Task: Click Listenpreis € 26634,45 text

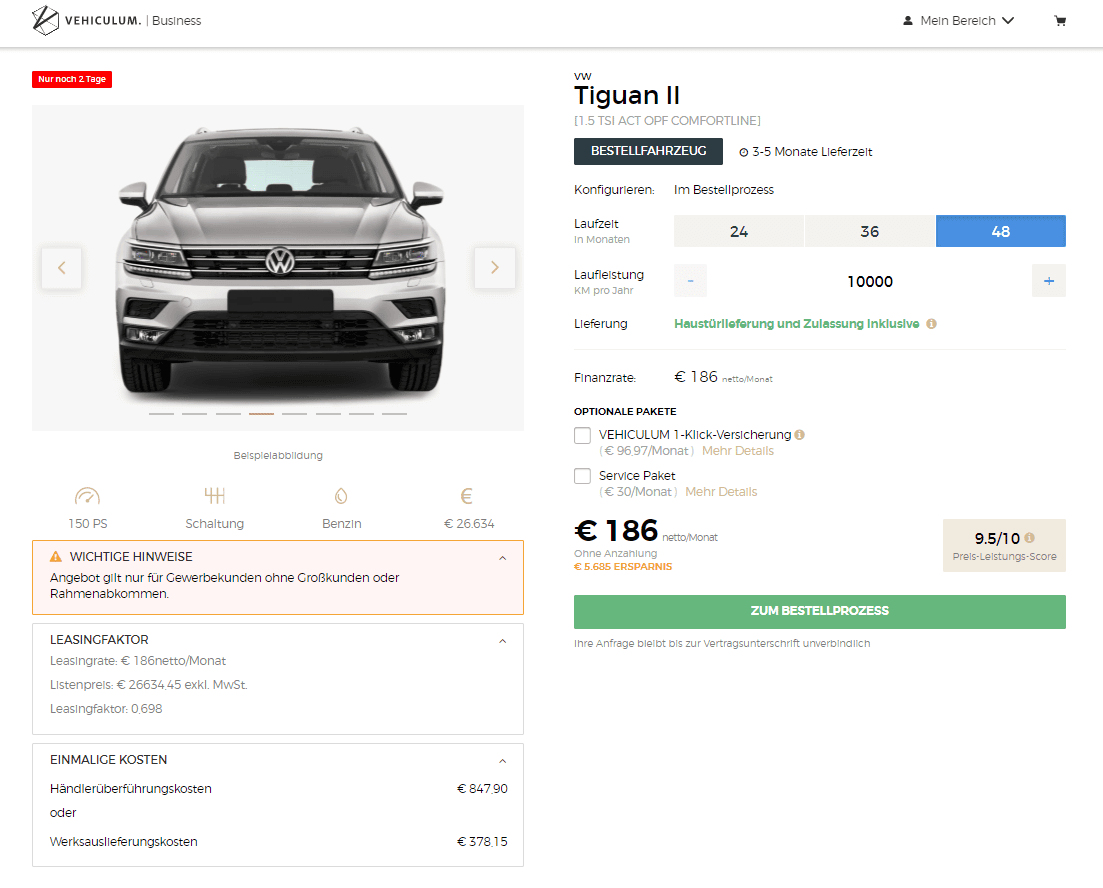Action: click(x=148, y=685)
